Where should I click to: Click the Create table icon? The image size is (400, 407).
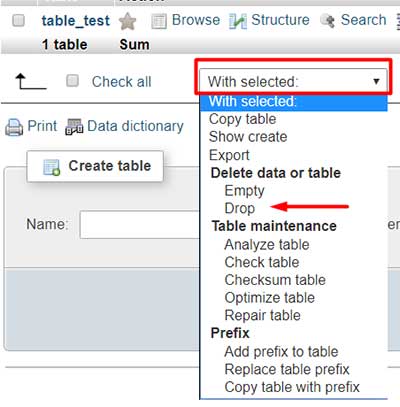(x=52, y=167)
